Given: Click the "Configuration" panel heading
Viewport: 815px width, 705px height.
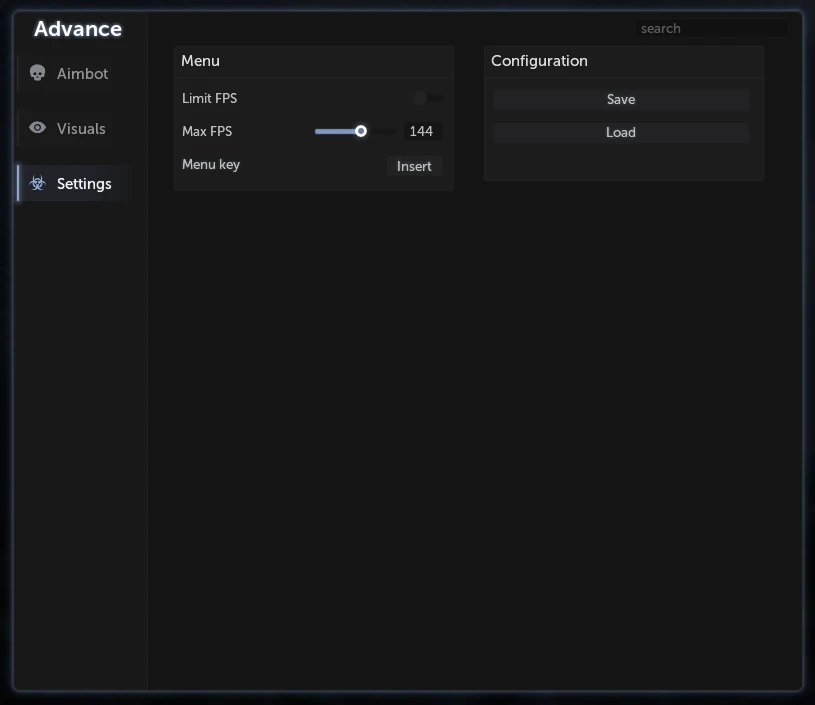Looking at the screenshot, I should [x=540, y=61].
